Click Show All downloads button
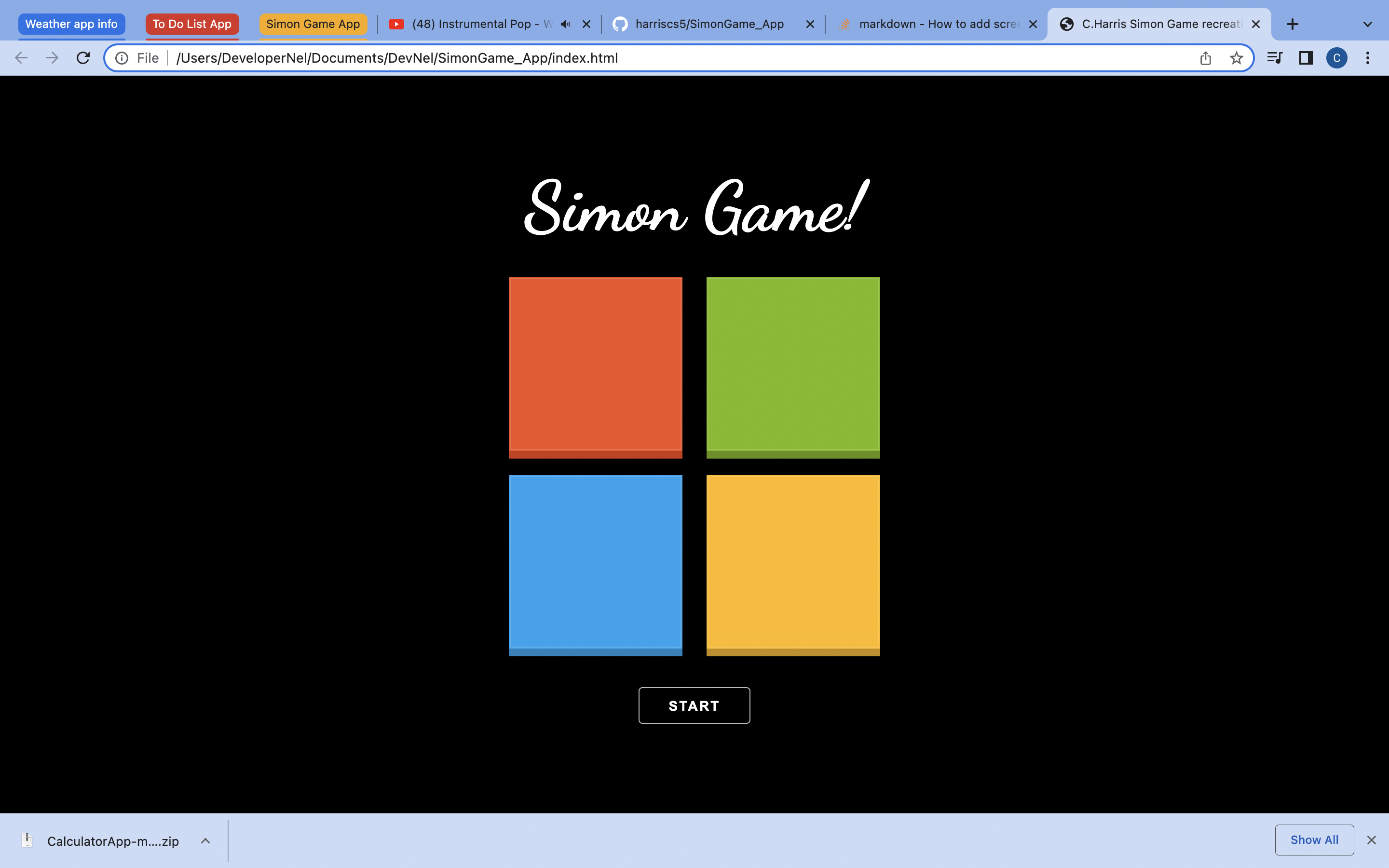 pos(1314,840)
